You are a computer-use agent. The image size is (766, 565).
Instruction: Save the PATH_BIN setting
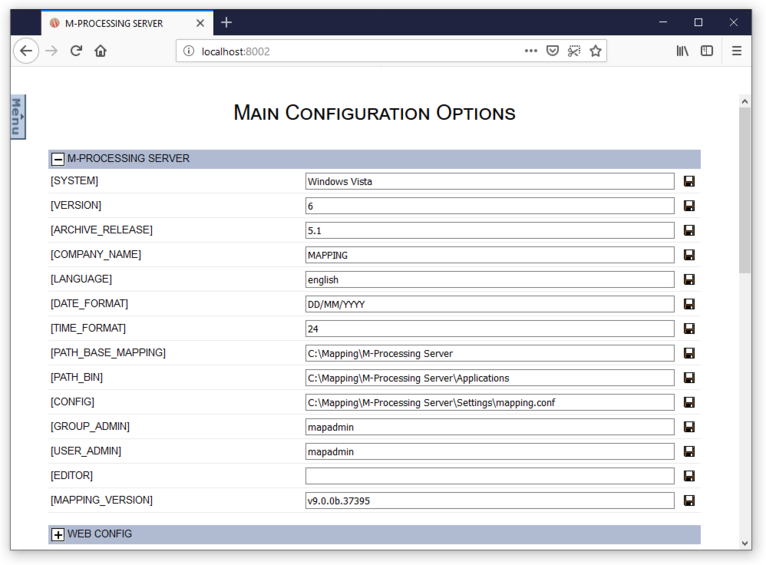(689, 378)
